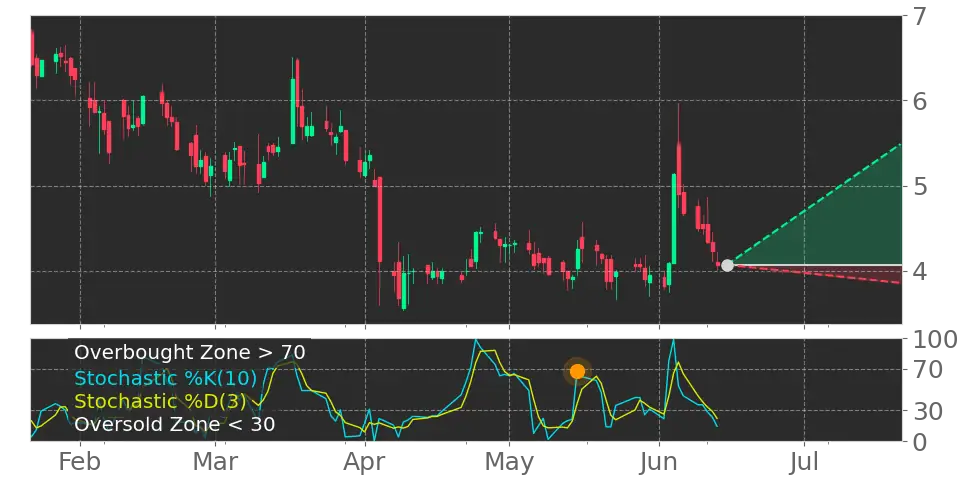Click the stochastic axis label '30'
This screenshot has width=972, height=486.
coord(927,411)
